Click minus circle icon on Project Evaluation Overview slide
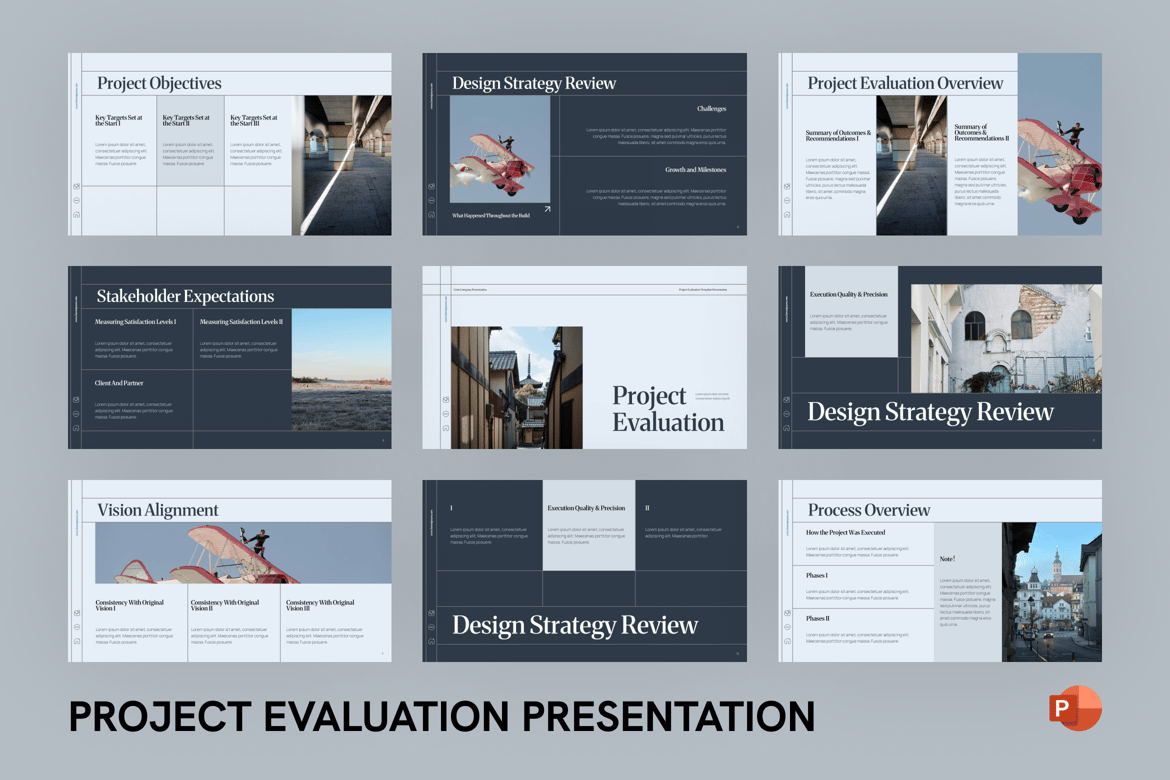This screenshot has height=780, width=1170. (x=786, y=201)
